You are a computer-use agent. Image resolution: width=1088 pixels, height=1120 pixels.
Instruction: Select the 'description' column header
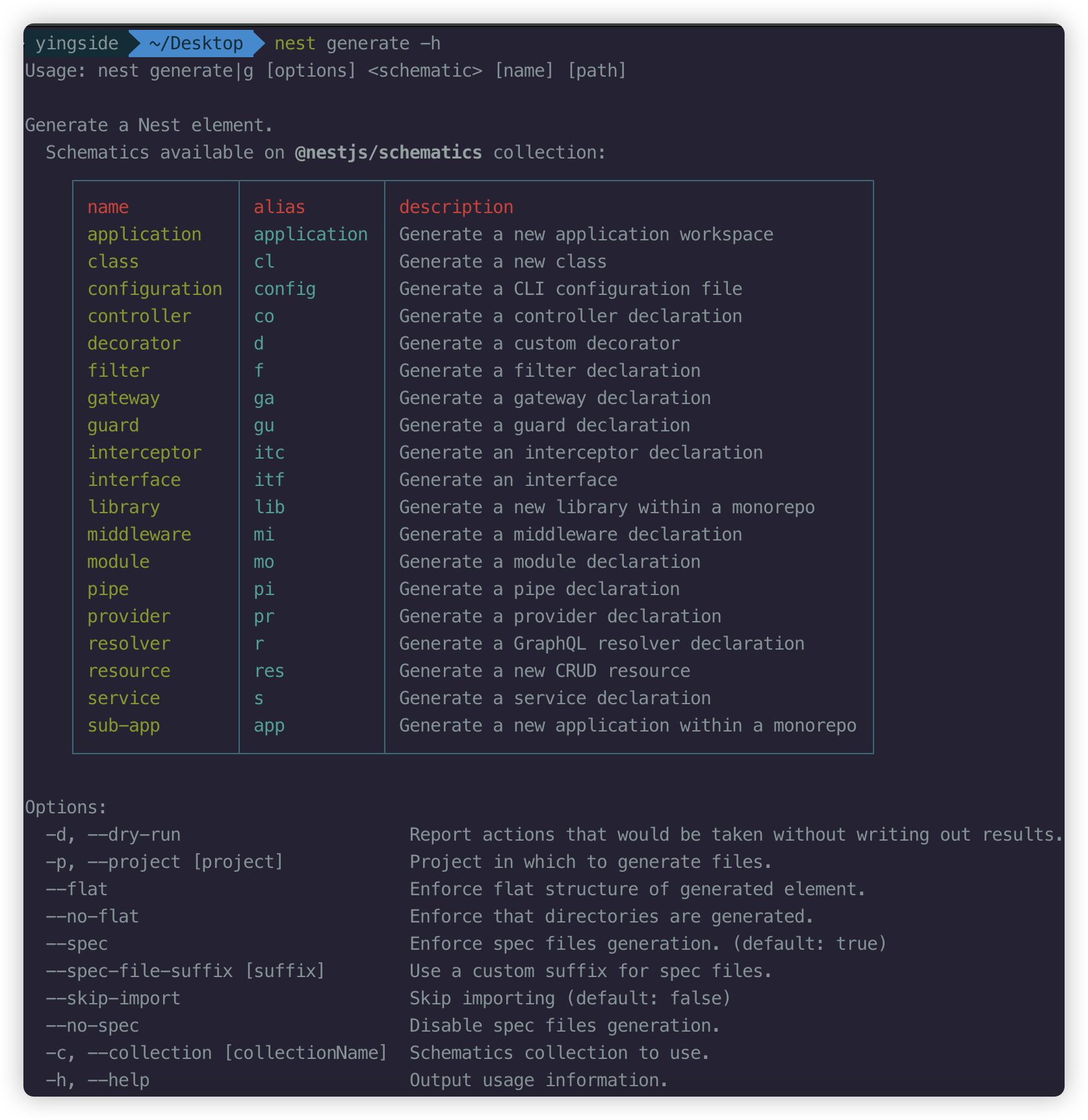456,207
